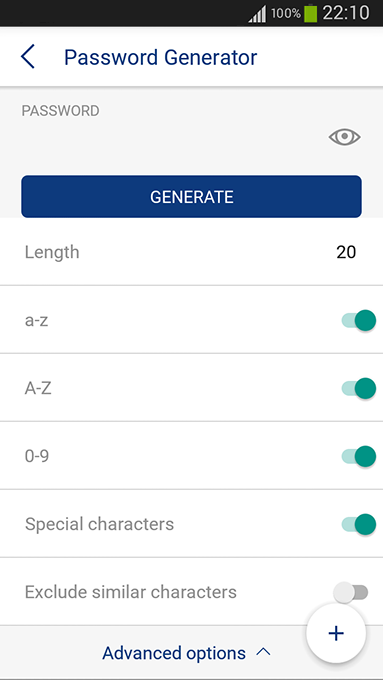
Task: Tap the battery icon in status bar
Action: [x=311, y=13]
